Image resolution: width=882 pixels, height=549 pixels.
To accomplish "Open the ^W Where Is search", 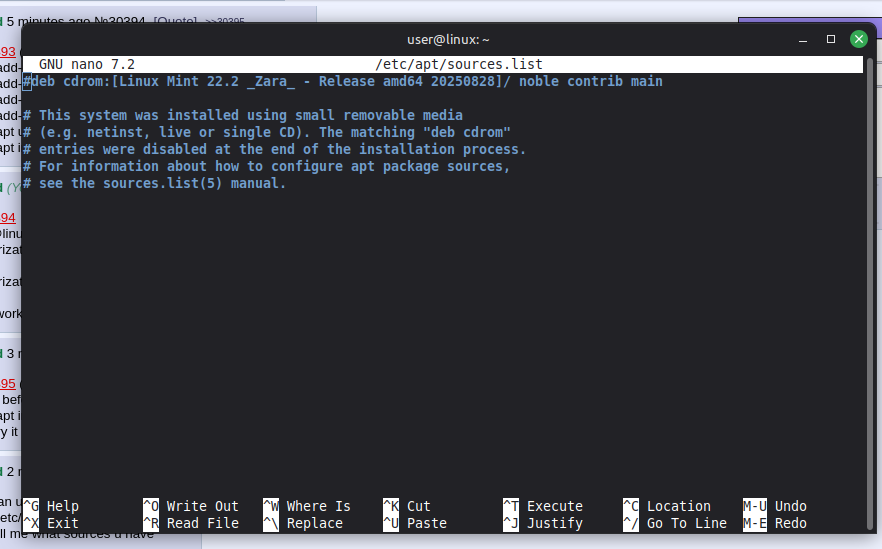I will click(x=307, y=506).
